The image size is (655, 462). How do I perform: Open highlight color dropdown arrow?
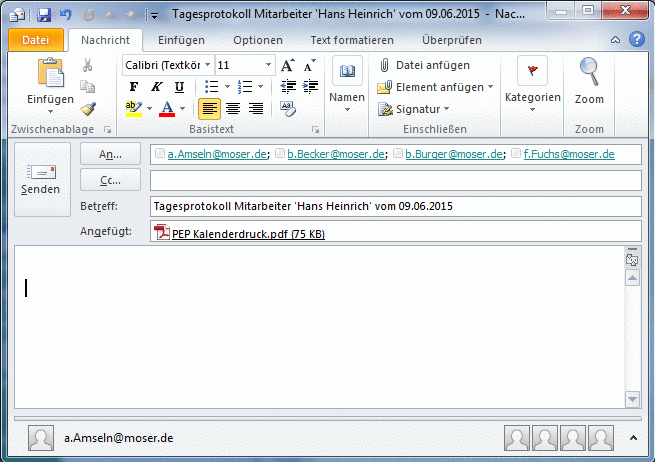(149, 109)
